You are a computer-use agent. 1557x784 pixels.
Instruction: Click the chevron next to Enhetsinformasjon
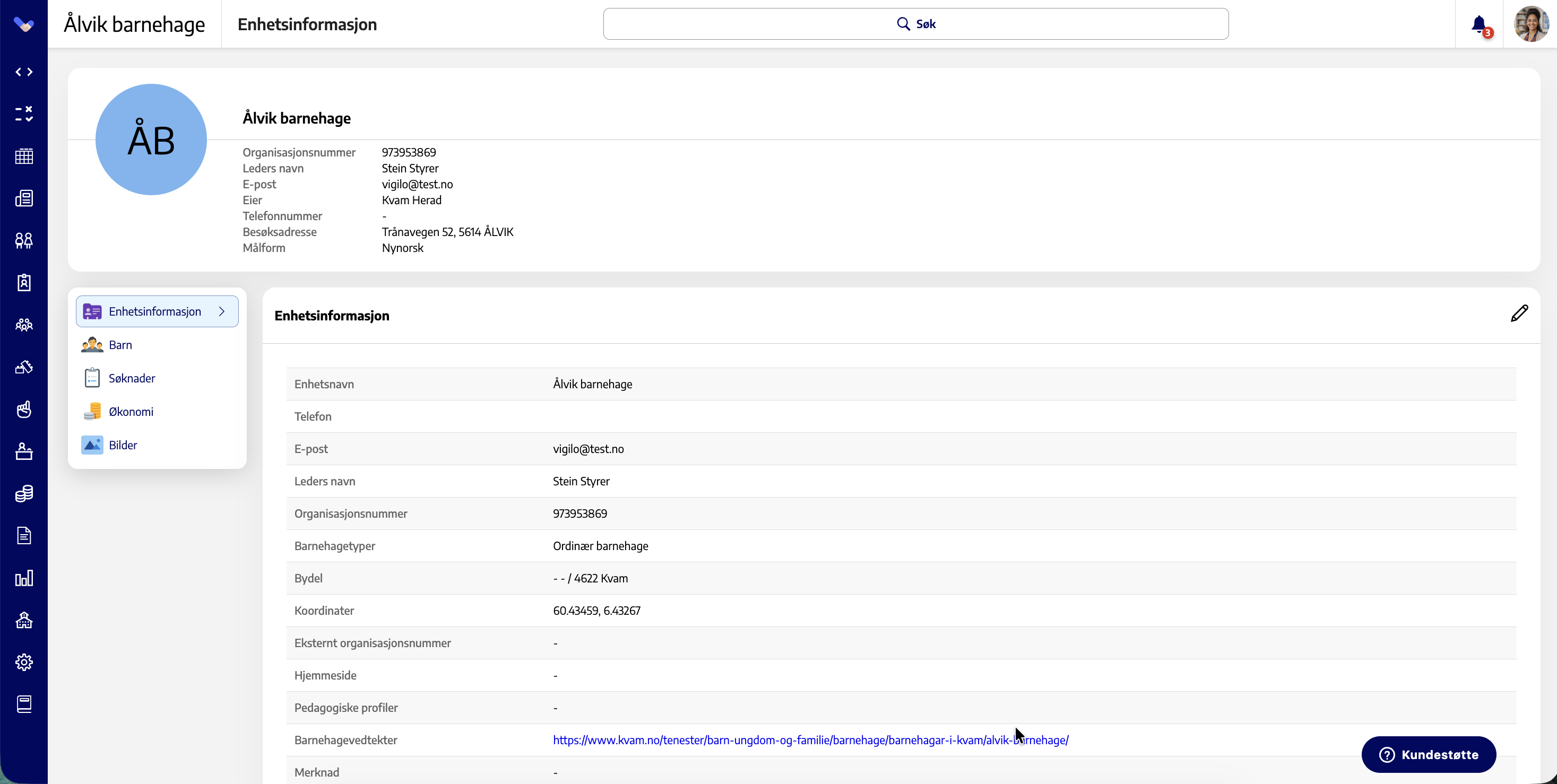(222, 312)
